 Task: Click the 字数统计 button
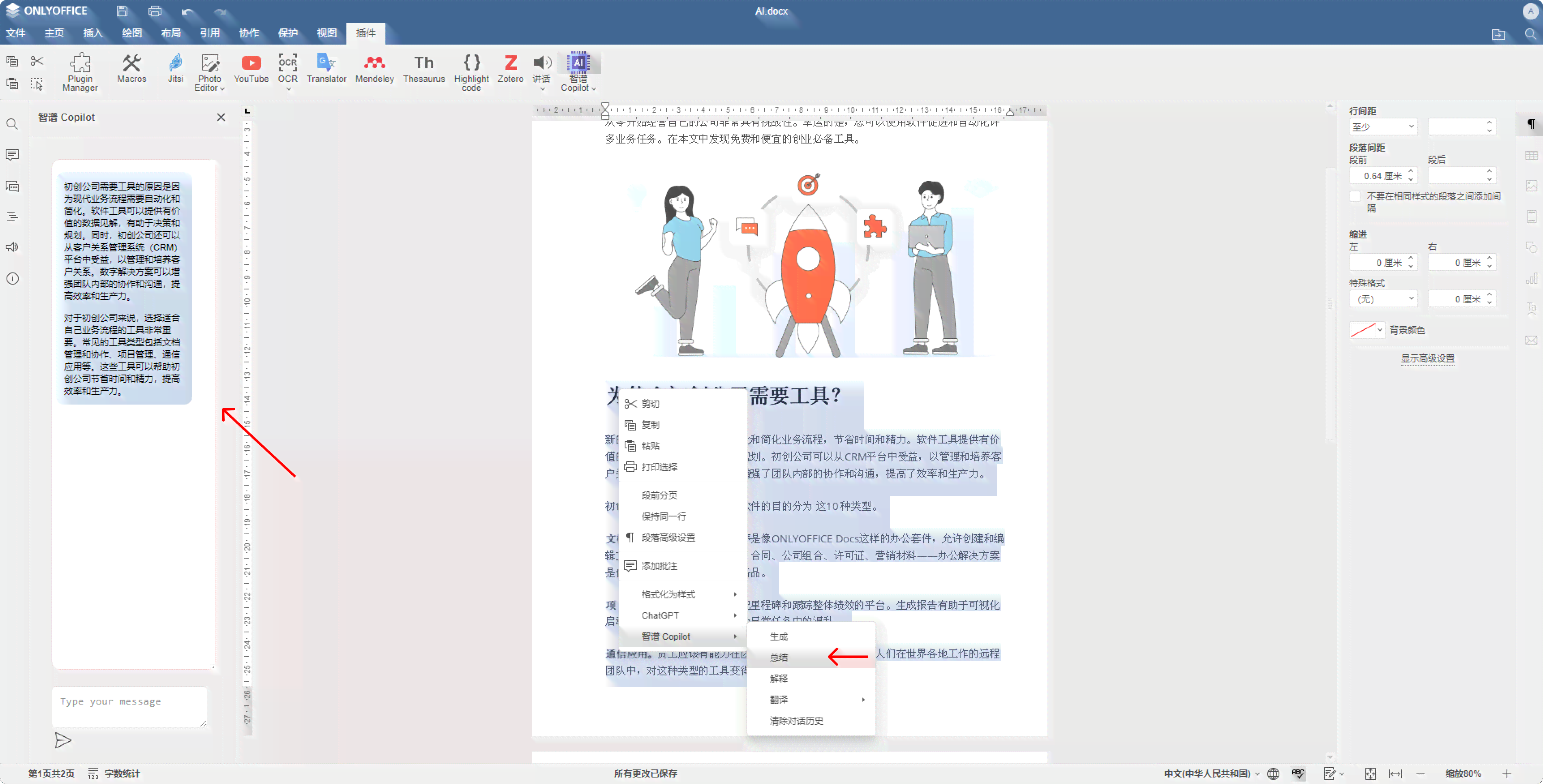click(114, 774)
